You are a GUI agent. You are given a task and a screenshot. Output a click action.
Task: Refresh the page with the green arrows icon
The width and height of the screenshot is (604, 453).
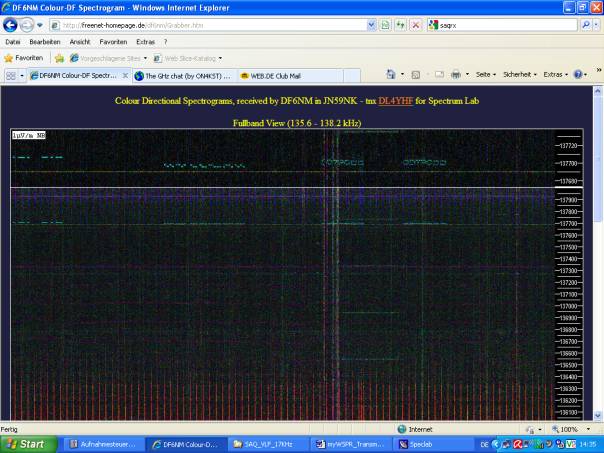[401, 25]
